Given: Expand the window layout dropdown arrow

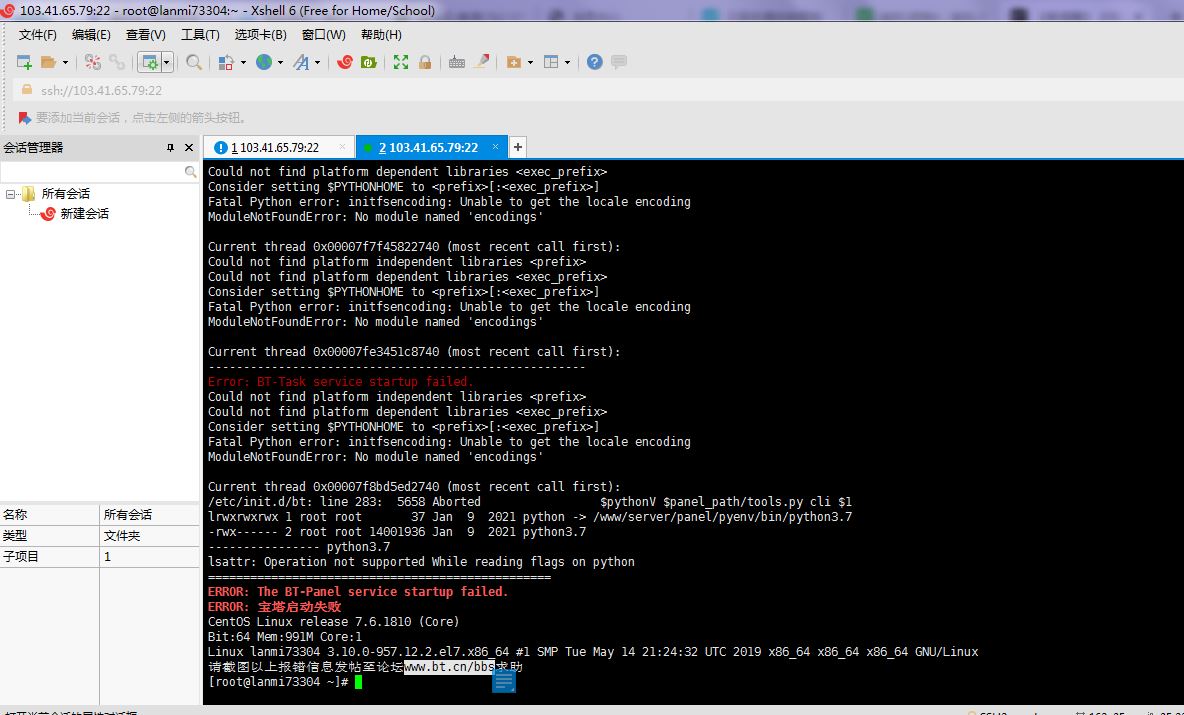Looking at the screenshot, I should pos(567,62).
